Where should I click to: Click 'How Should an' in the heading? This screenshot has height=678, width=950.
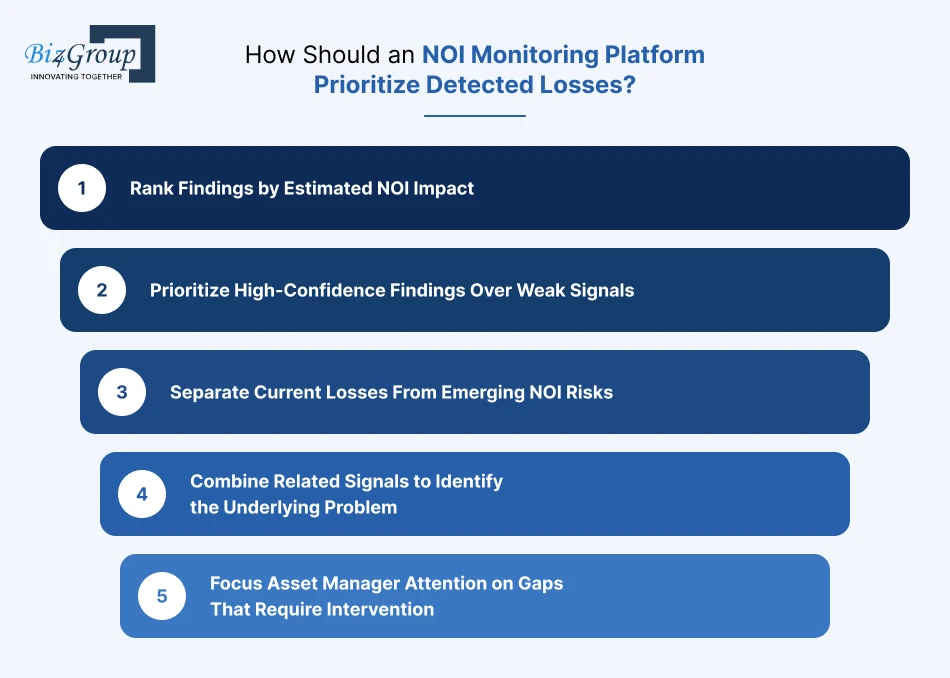tap(330, 55)
